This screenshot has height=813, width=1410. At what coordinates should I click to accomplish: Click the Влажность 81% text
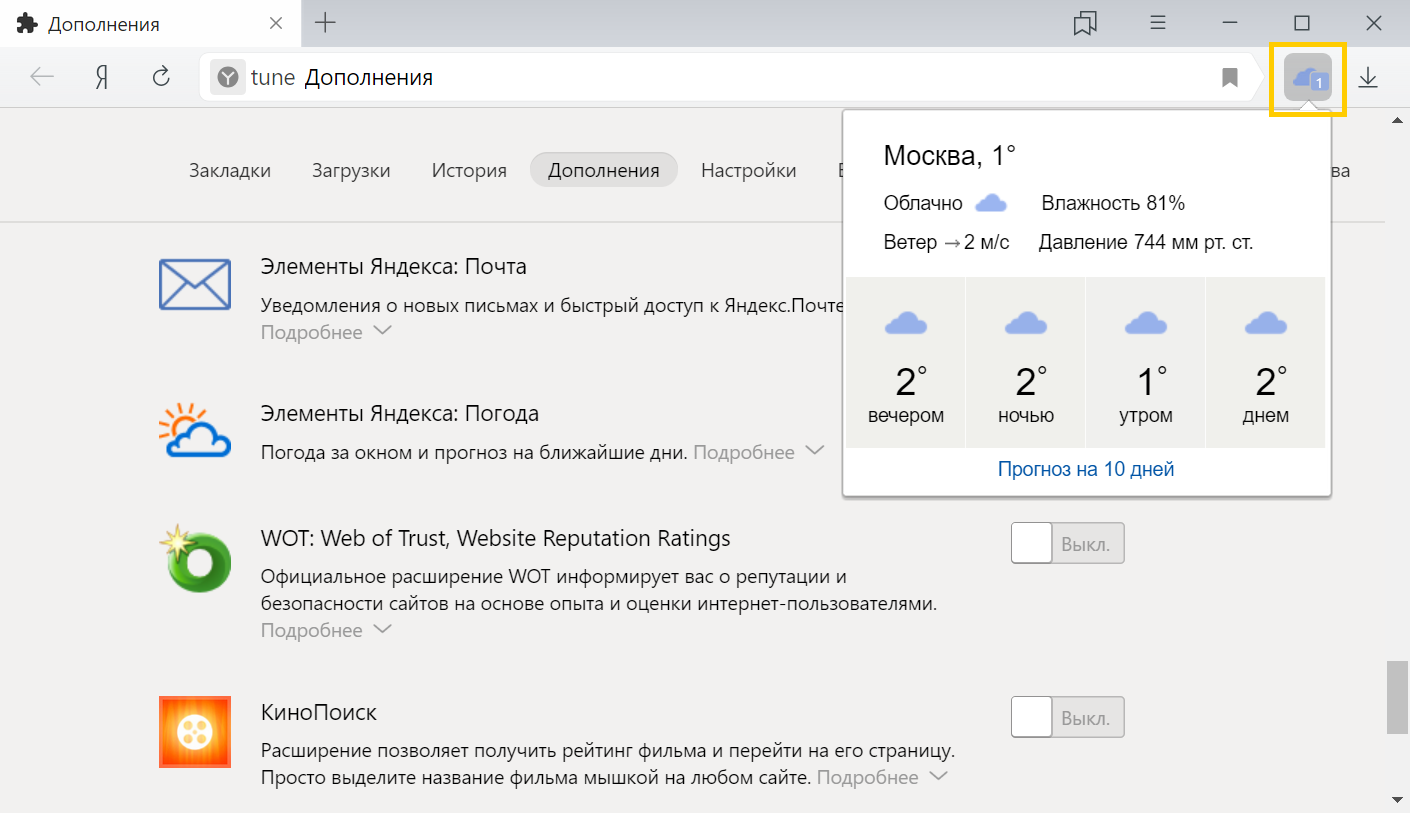click(1113, 204)
